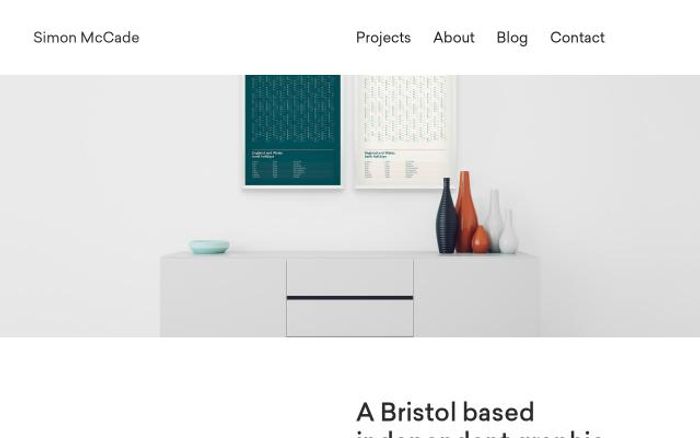Open the Blog section
Image resolution: width=700 pixels, height=438 pixels.
tap(512, 38)
